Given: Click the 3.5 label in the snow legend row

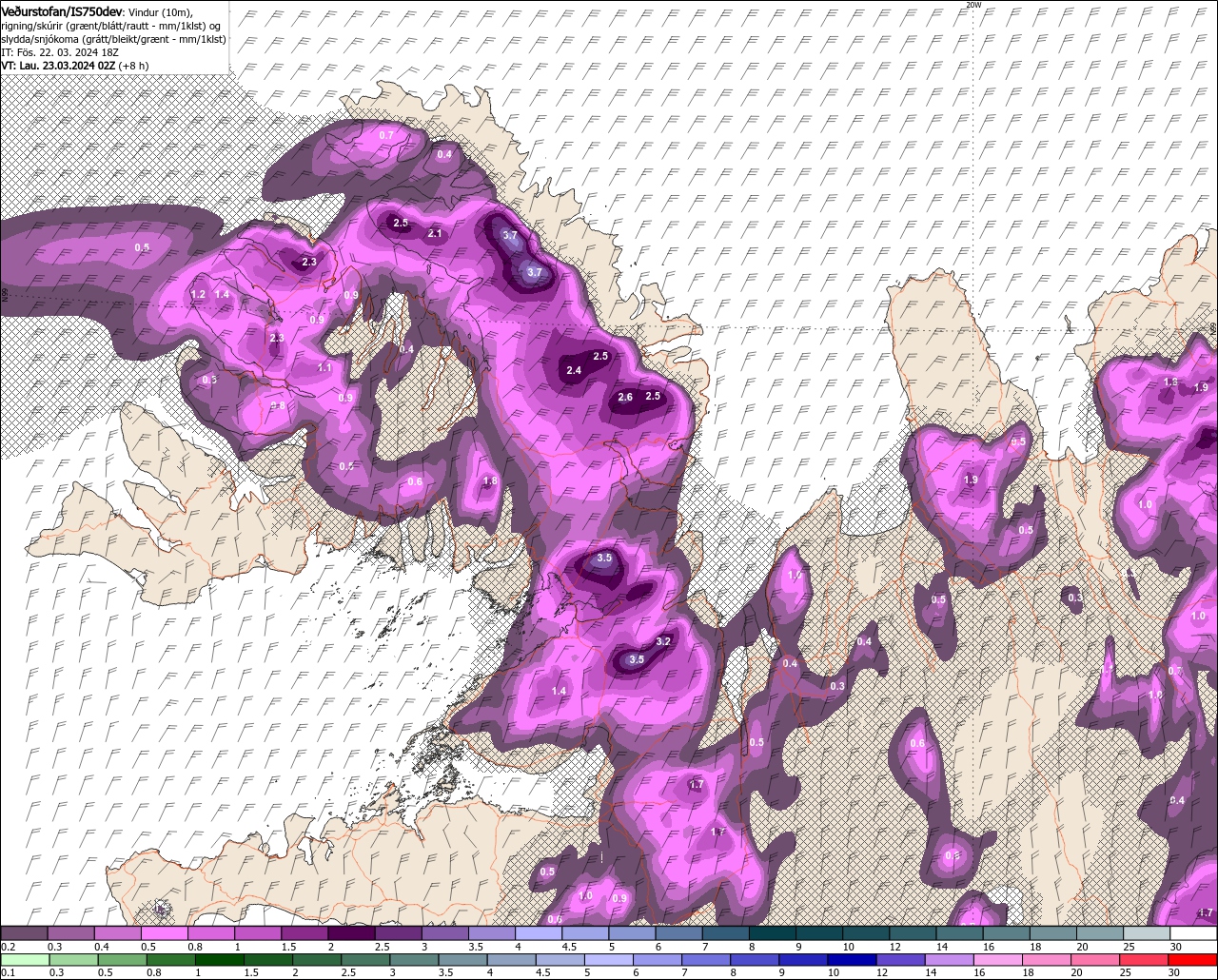Looking at the screenshot, I should (476, 947).
